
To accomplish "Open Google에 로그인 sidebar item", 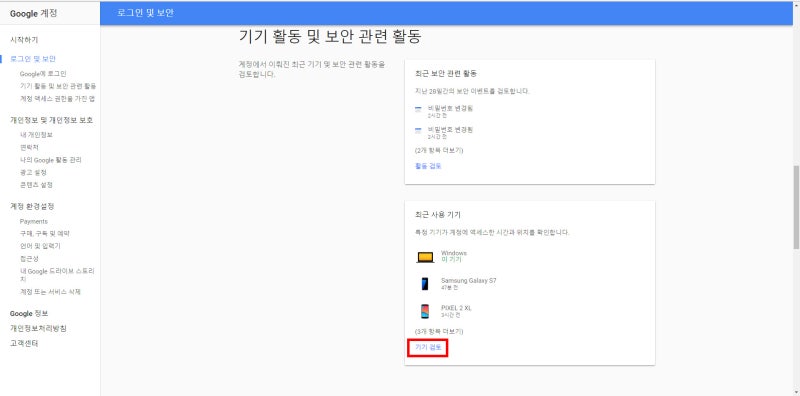I will tap(43, 74).
